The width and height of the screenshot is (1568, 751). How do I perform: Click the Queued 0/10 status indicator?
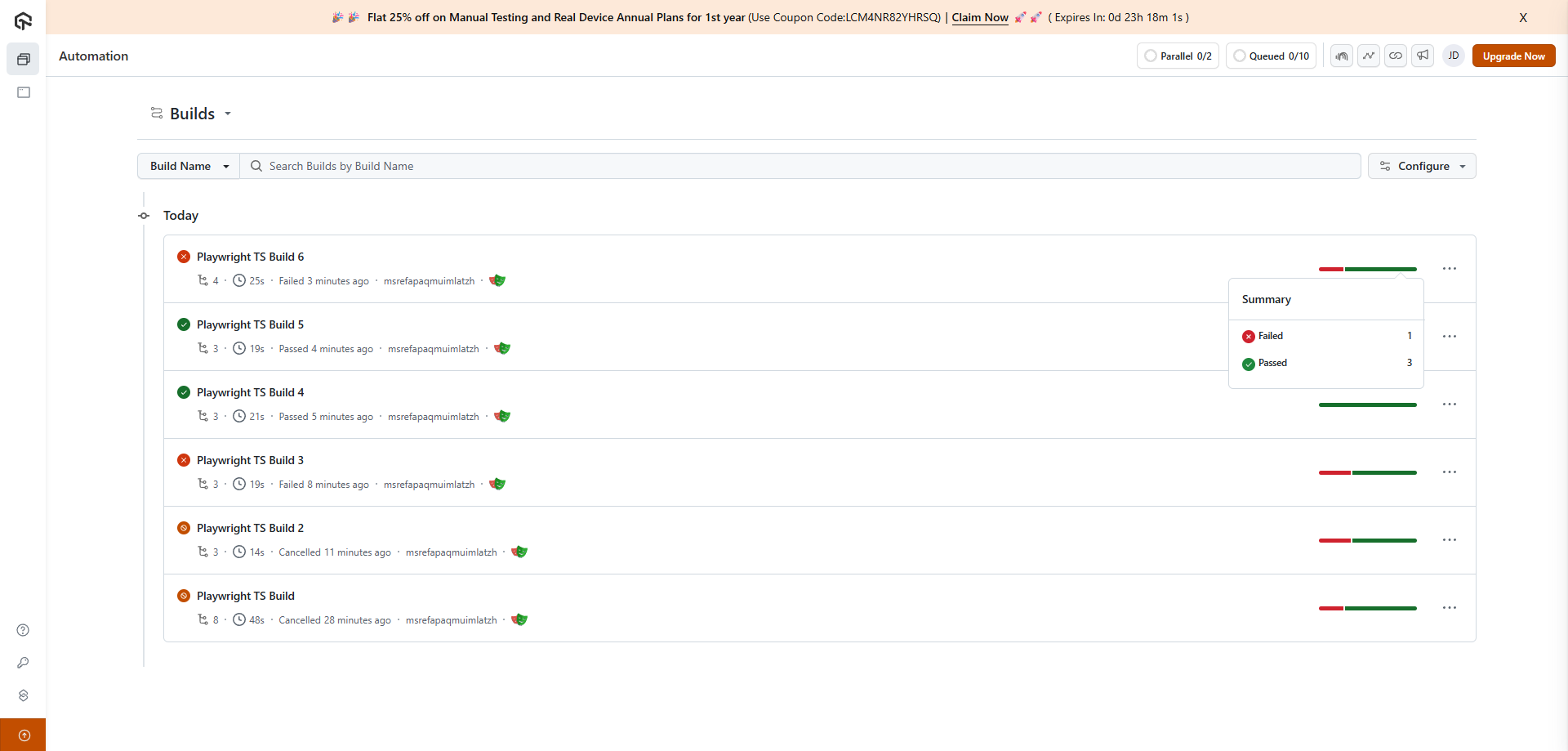point(1271,56)
